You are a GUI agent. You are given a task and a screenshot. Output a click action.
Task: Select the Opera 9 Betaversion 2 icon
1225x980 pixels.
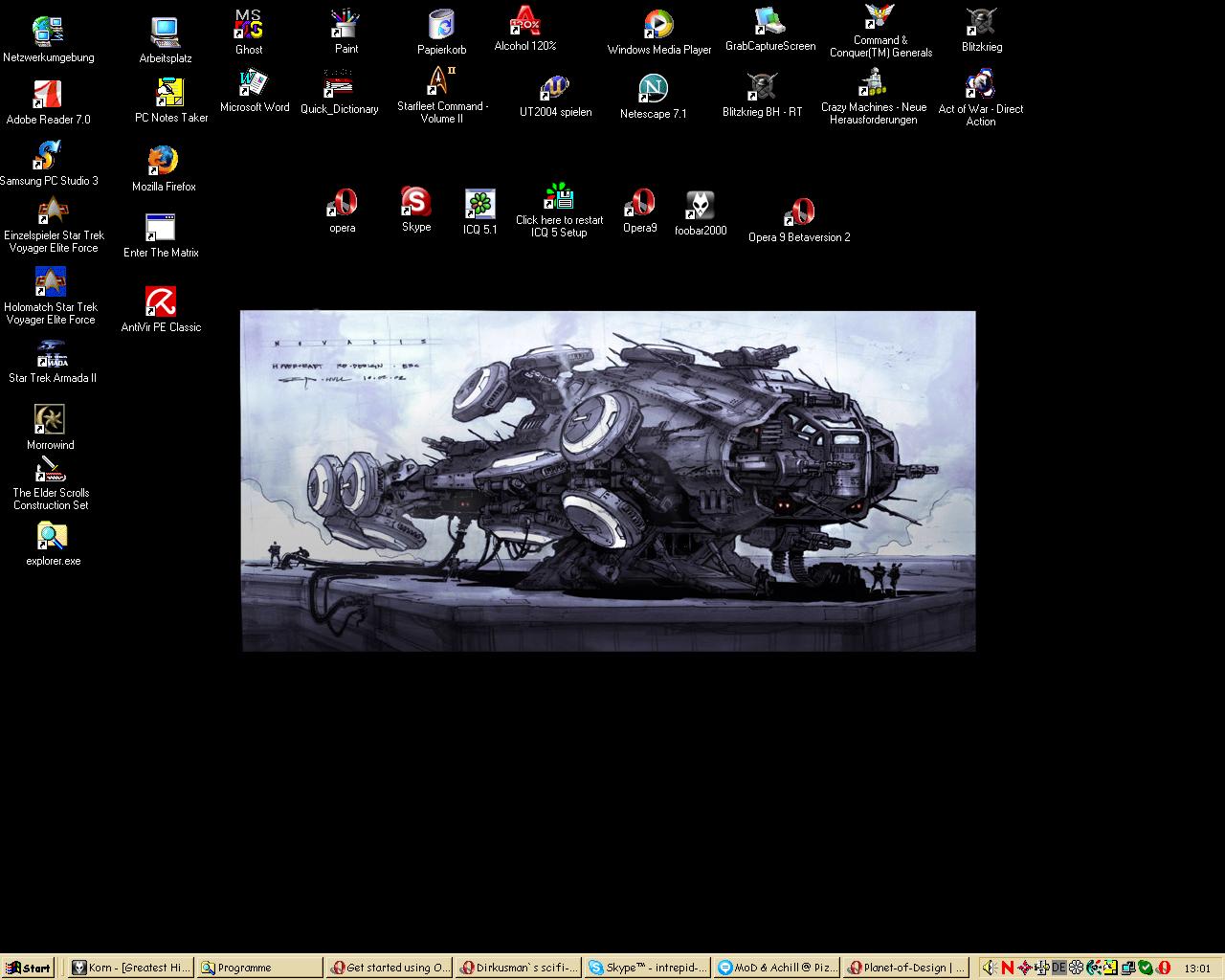pos(798,212)
